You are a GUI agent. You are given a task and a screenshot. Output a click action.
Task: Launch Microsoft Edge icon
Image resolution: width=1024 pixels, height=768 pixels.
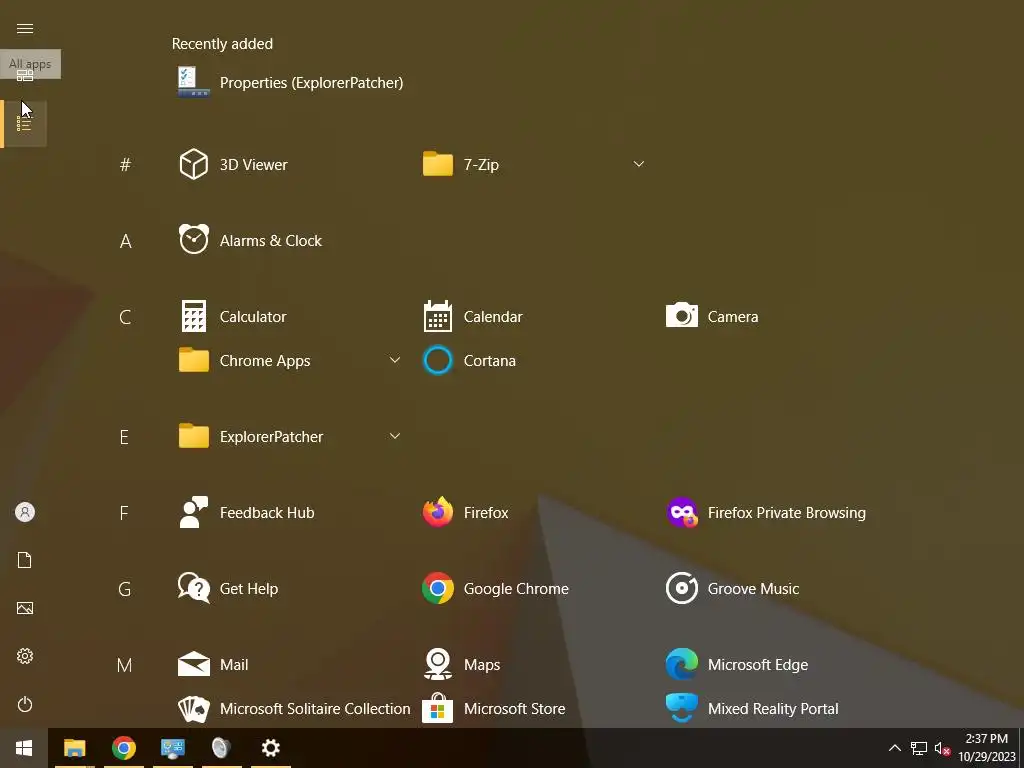point(681,665)
